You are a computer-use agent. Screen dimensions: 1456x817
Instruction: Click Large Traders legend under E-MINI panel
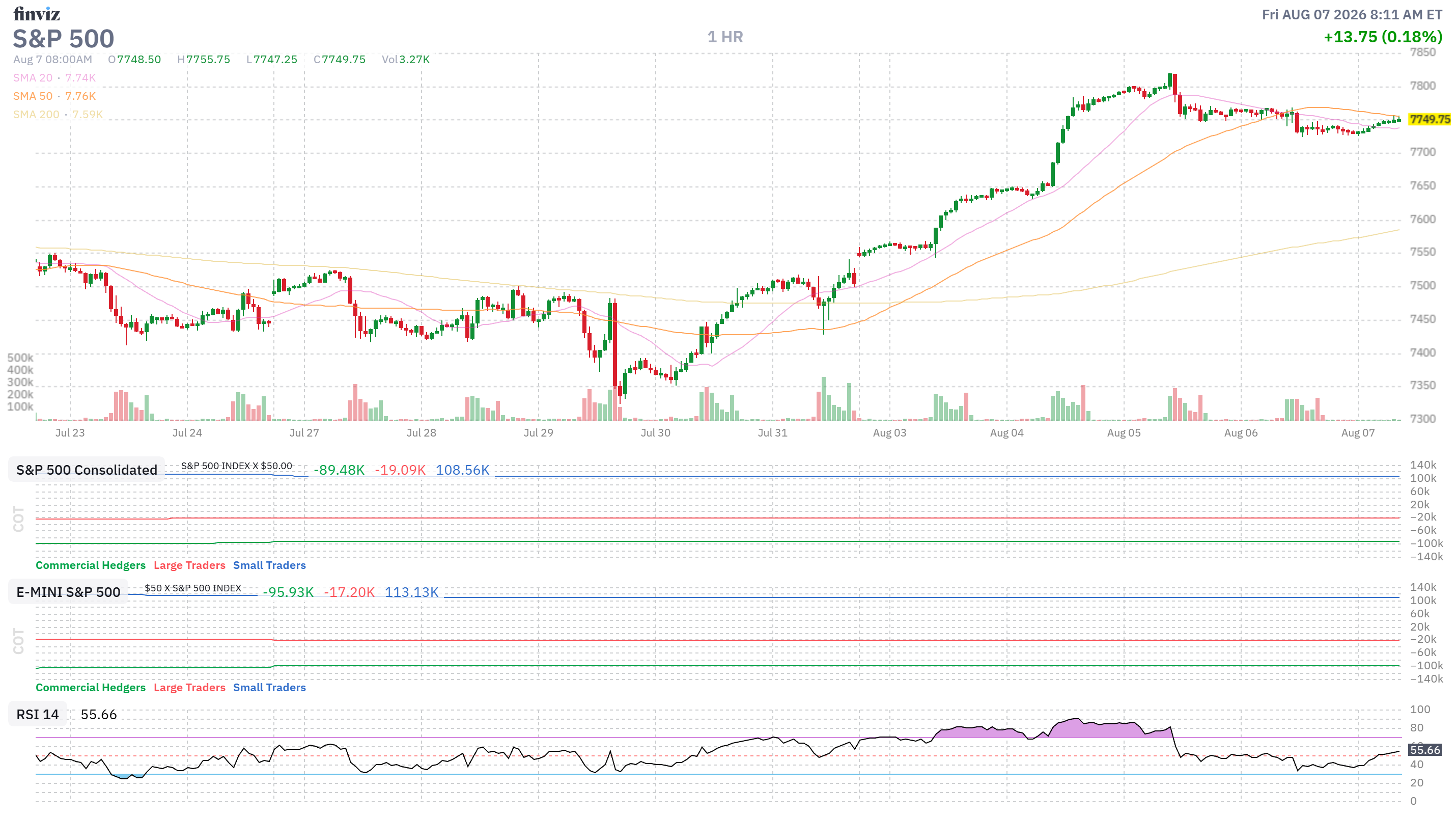pos(189,688)
